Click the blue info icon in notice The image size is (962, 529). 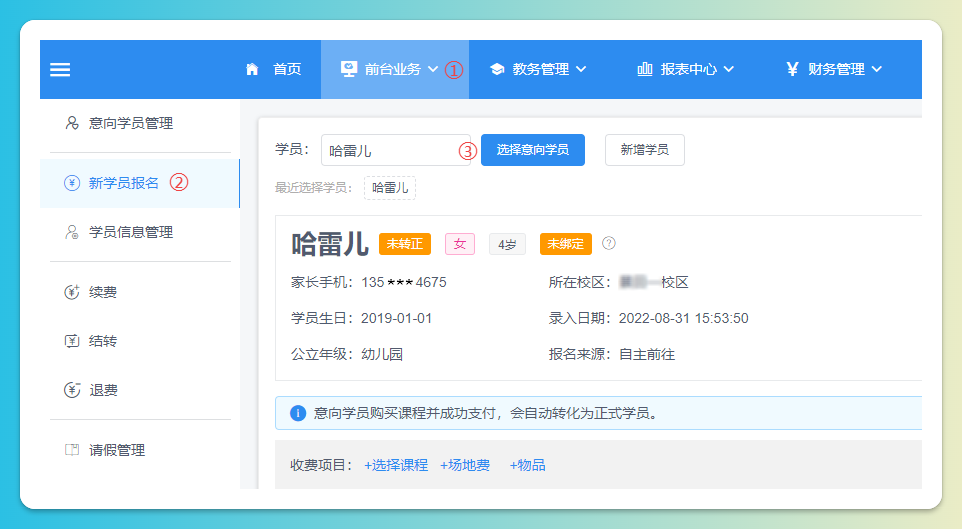click(x=298, y=413)
